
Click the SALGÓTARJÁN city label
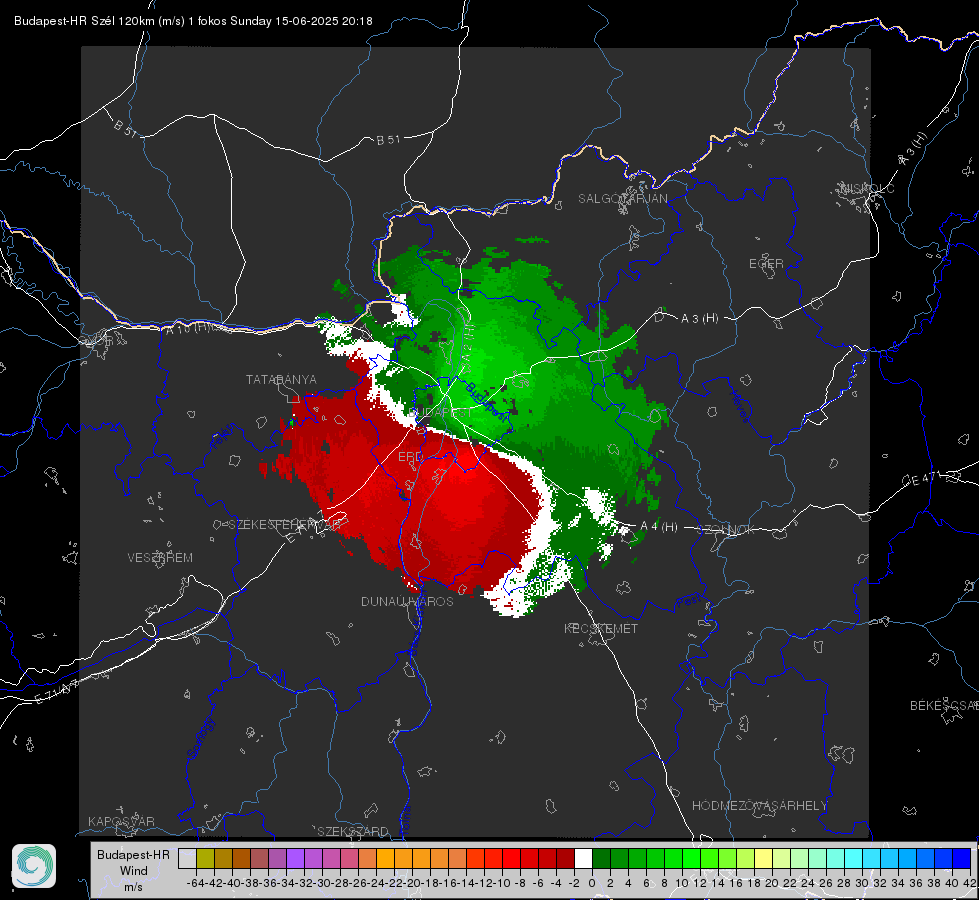[622, 199]
